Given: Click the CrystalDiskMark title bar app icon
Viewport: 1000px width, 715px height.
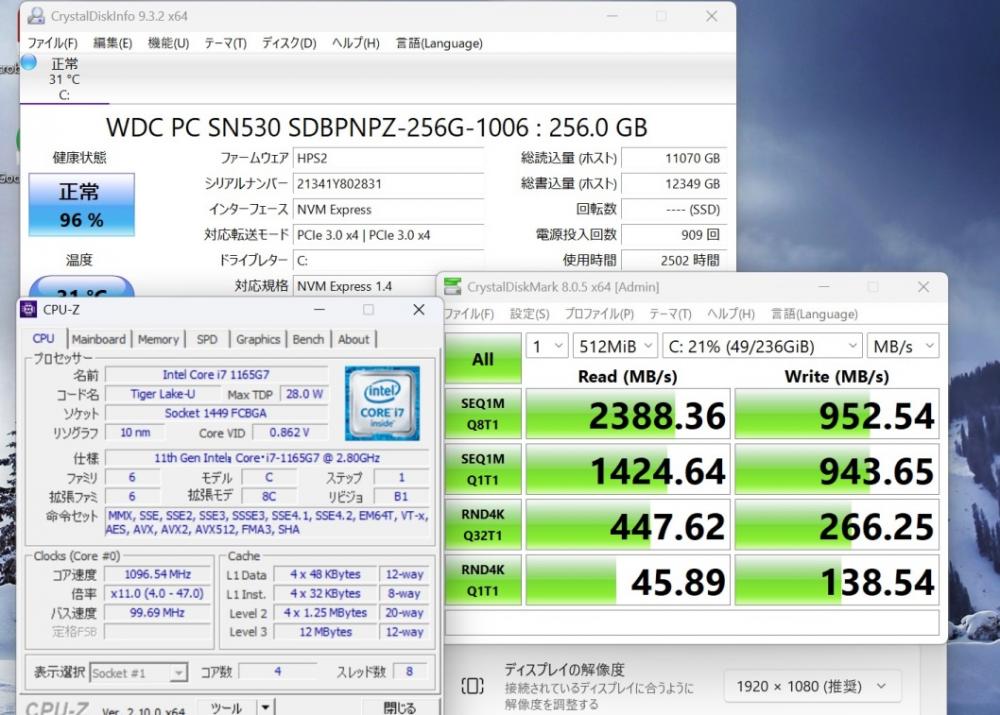Looking at the screenshot, I should [x=453, y=286].
